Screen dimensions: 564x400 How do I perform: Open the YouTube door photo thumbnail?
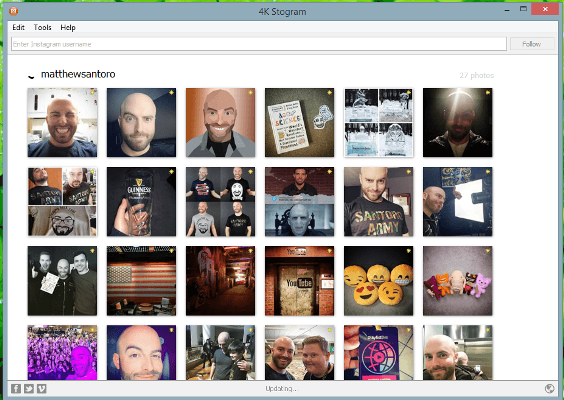pos(299,281)
